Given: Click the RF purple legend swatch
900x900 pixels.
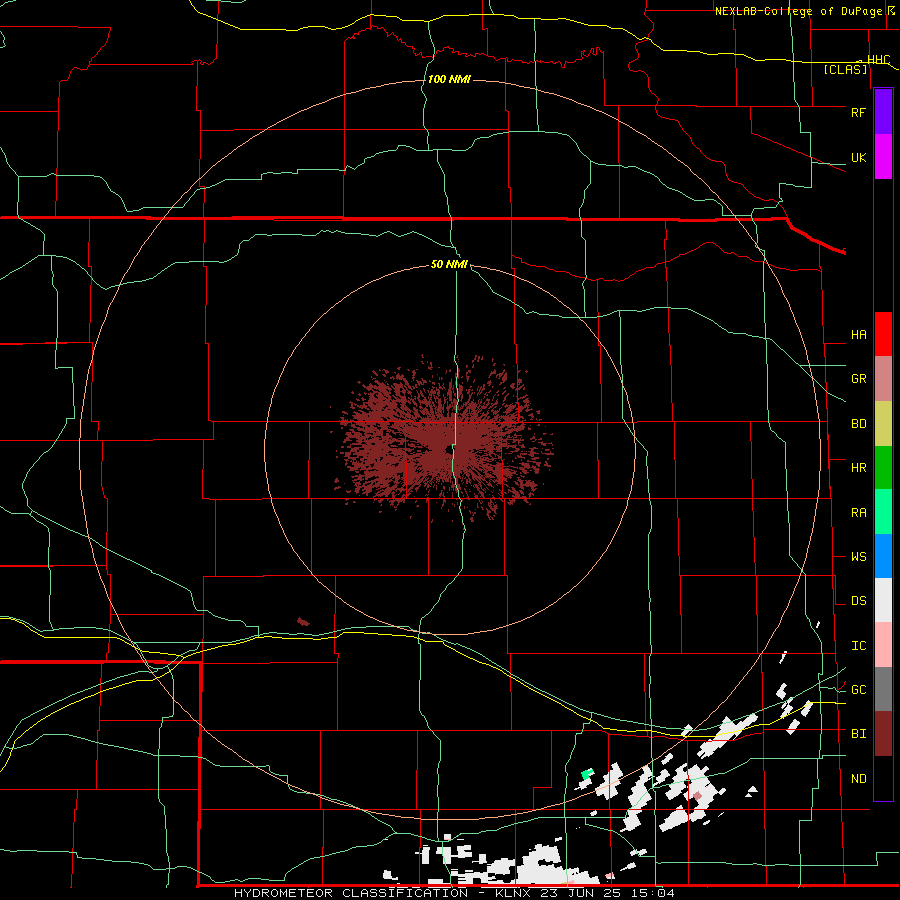Looking at the screenshot, I should 883,111.
